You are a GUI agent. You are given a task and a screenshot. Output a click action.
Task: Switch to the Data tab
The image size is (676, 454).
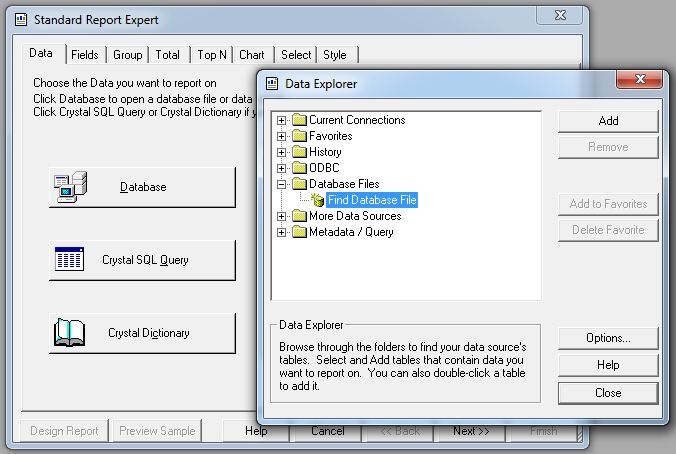coord(41,53)
